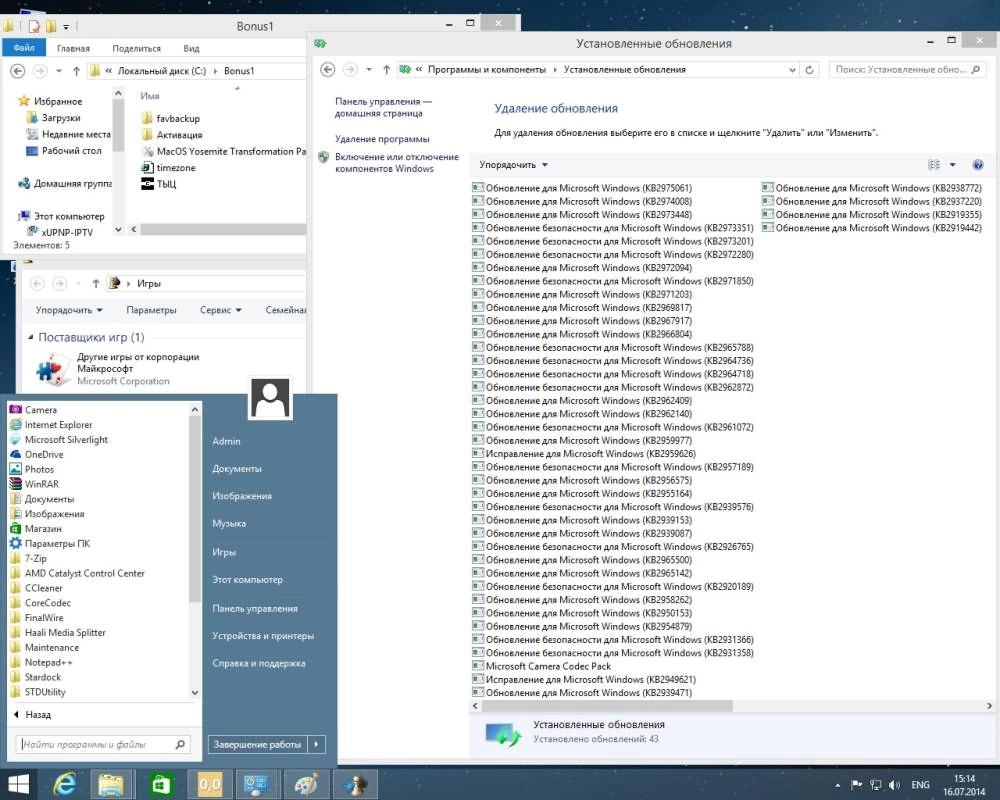This screenshot has width=1000, height=800.
Task: Click Action Center flag in tray
Action: click(856, 785)
